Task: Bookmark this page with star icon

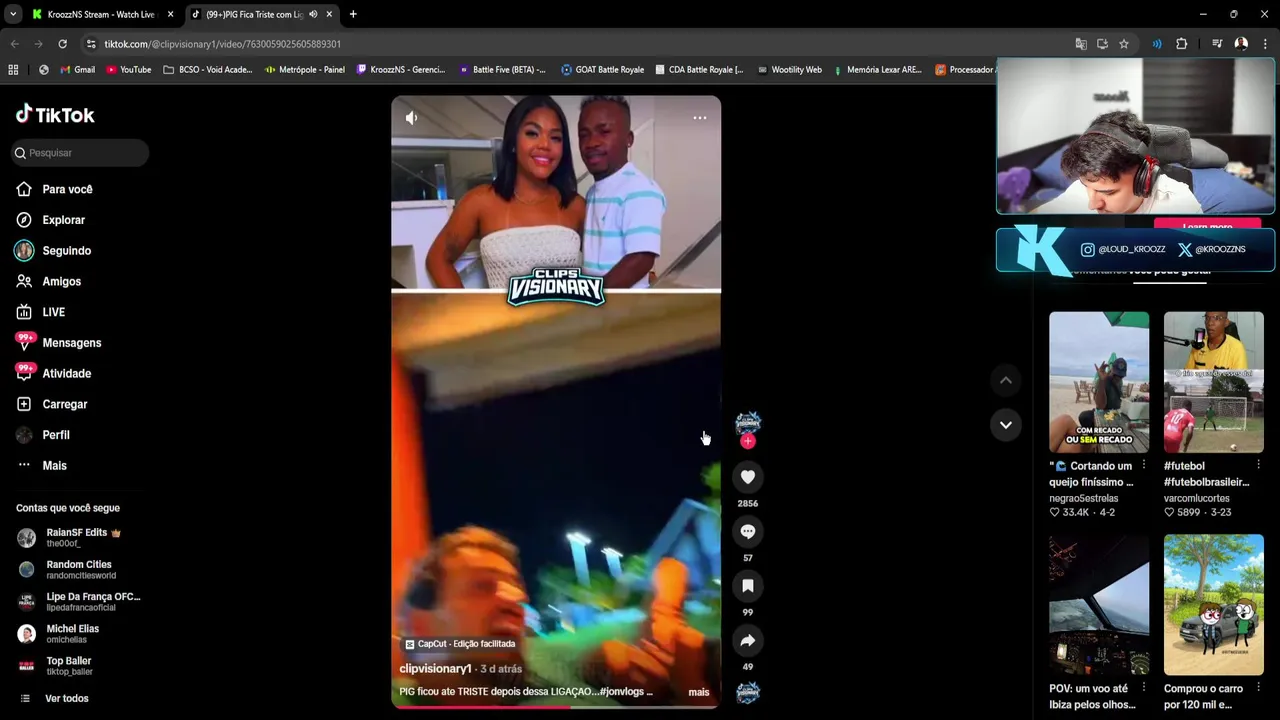Action: [x=1124, y=44]
